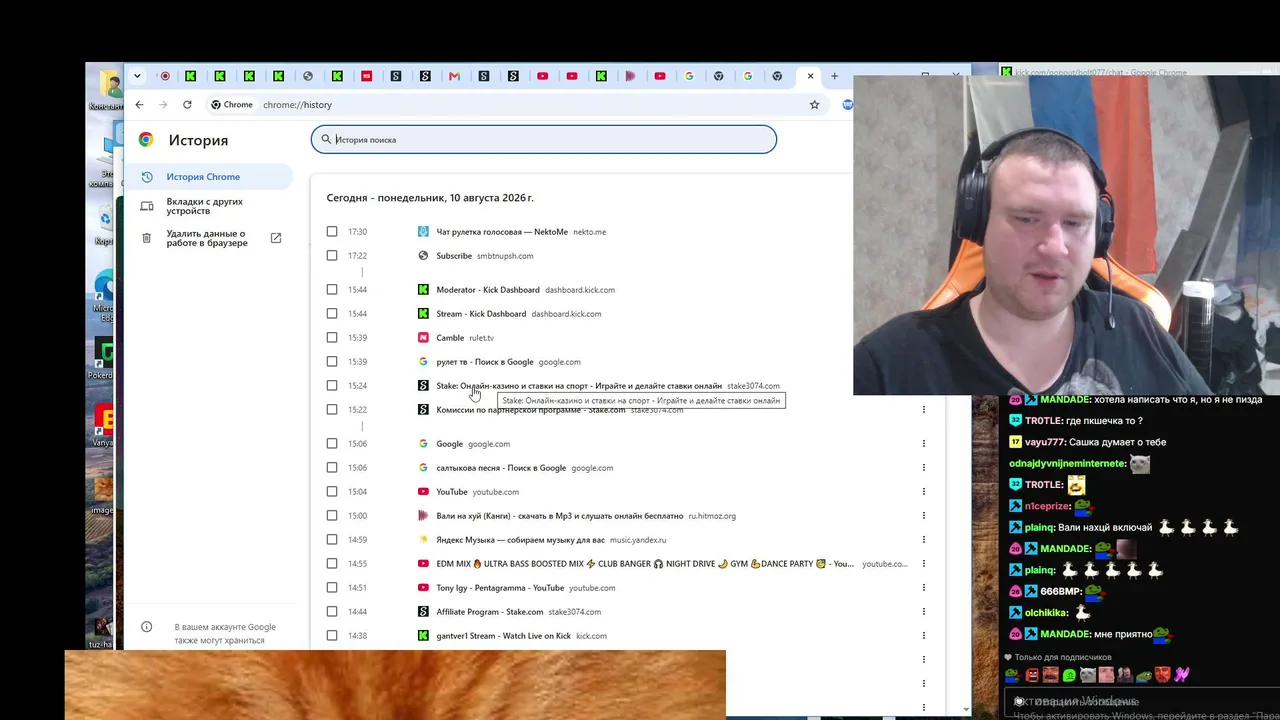The image size is (1280, 720).
Task: Select checkbox for рулет тв - Поиск в Google
Action: 332,362
